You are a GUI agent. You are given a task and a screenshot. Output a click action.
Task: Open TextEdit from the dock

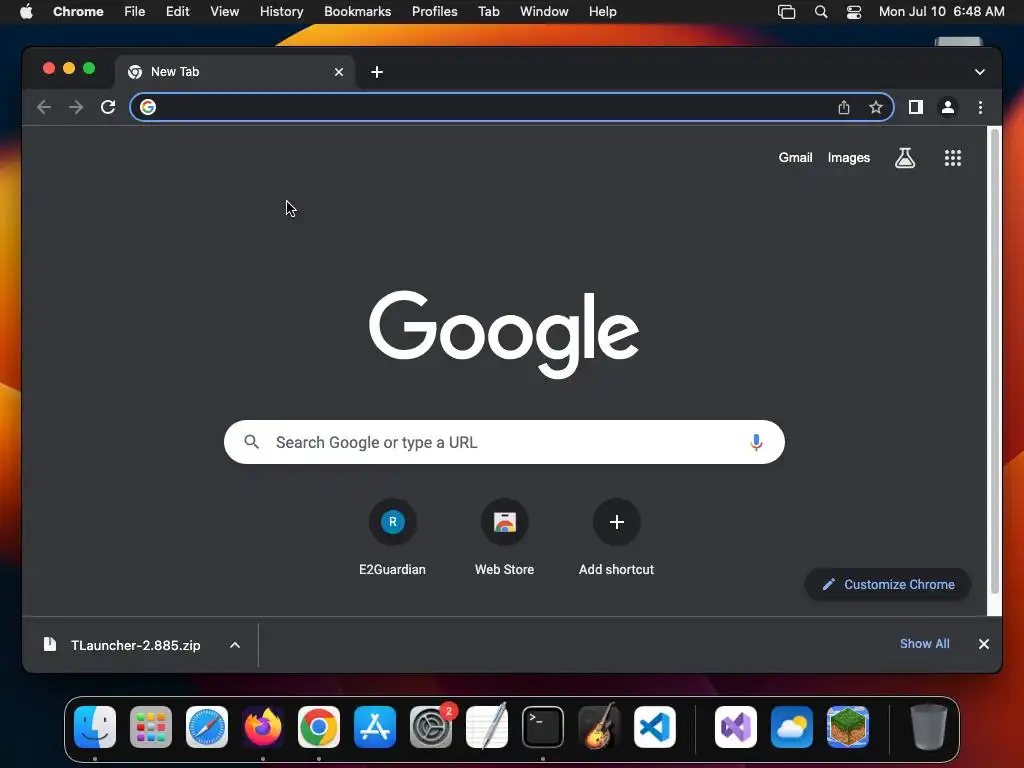coord(487,727)
